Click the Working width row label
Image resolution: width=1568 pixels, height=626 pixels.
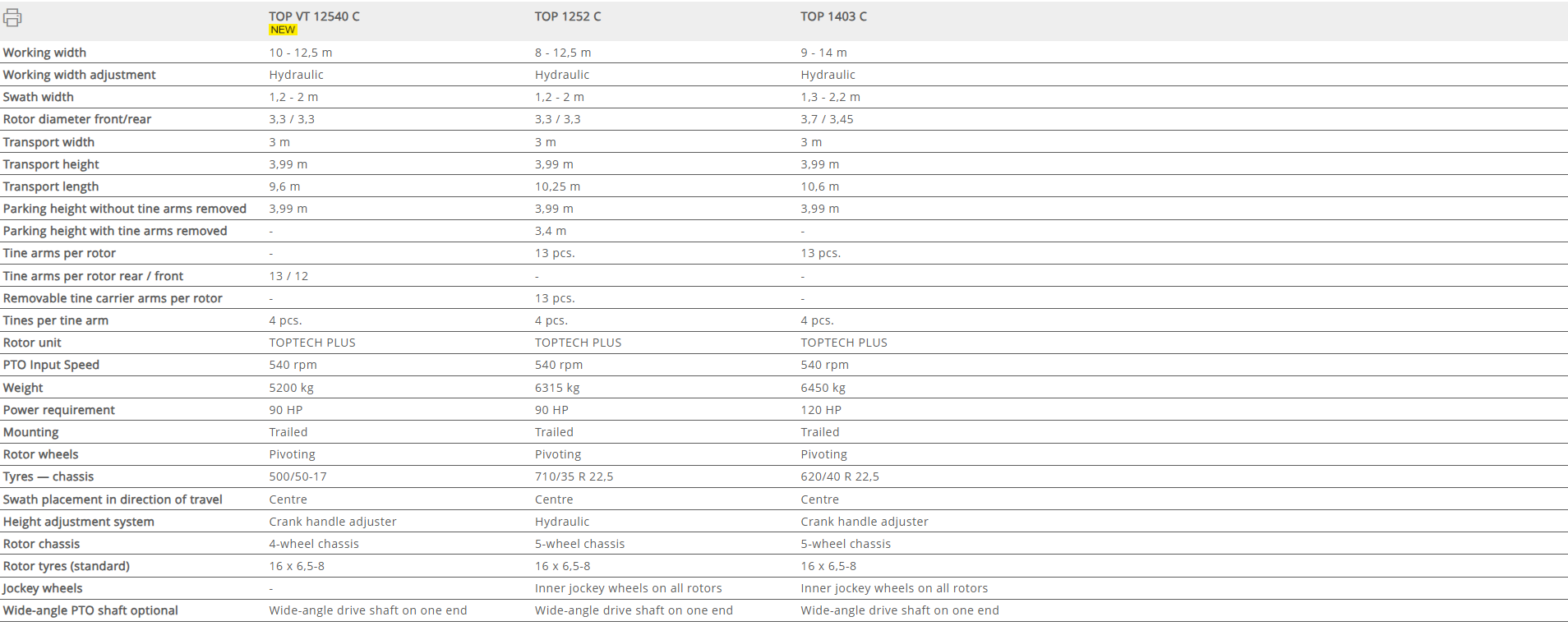(44, 53)
